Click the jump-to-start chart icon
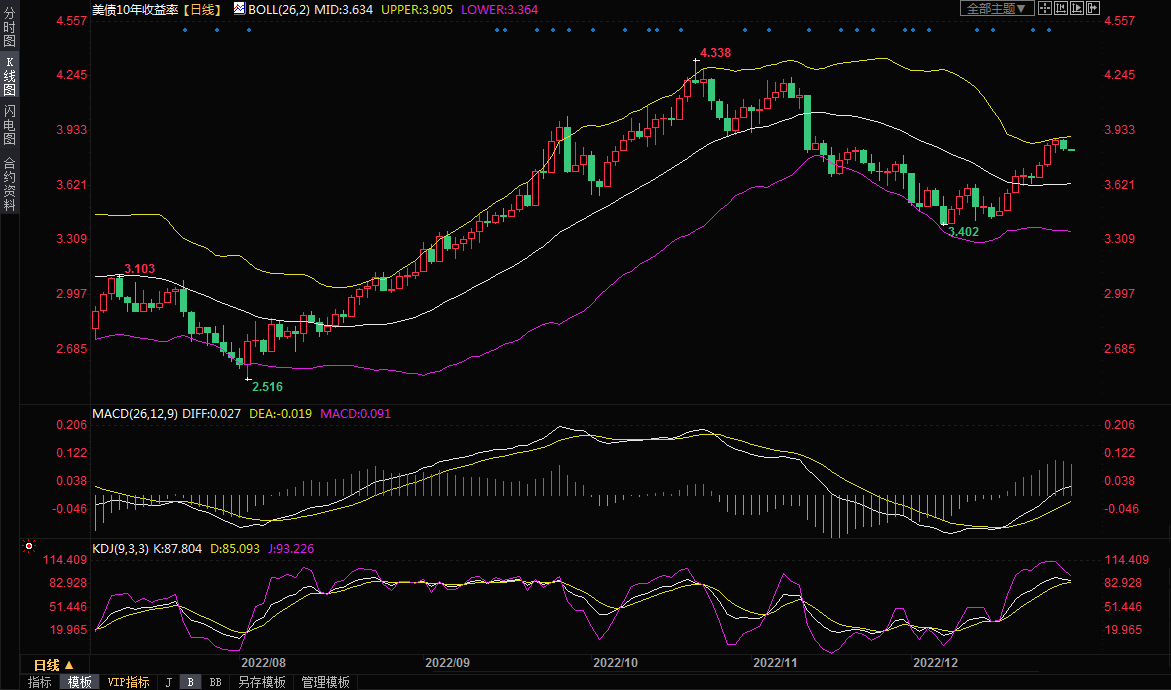 tap(1061, 8)
